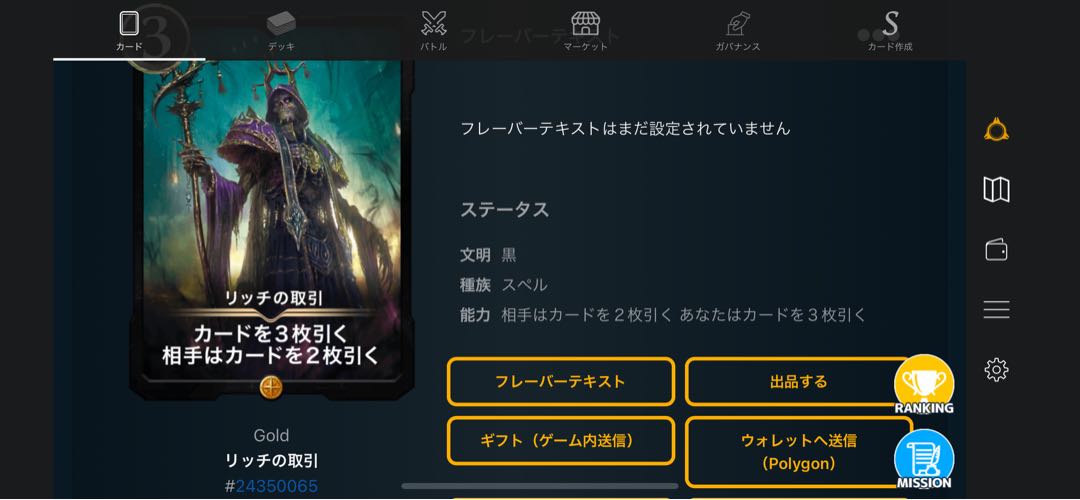Image resolution: width=1080 pixels, height=500 pixels.
Task: Switch to the デッキ tab
Action: click(281, 31)
